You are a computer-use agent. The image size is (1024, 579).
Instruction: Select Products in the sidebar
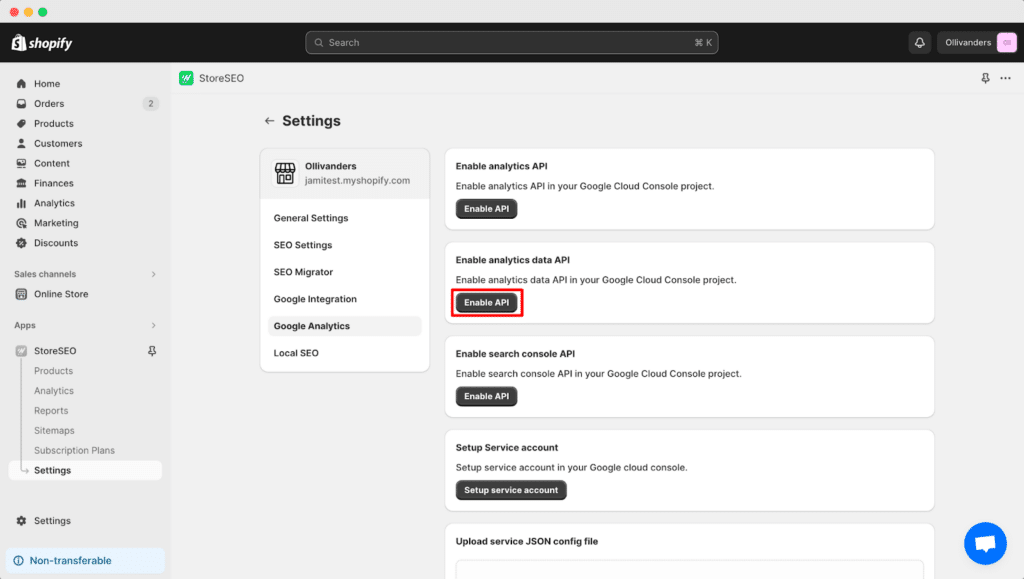point(50,123)
